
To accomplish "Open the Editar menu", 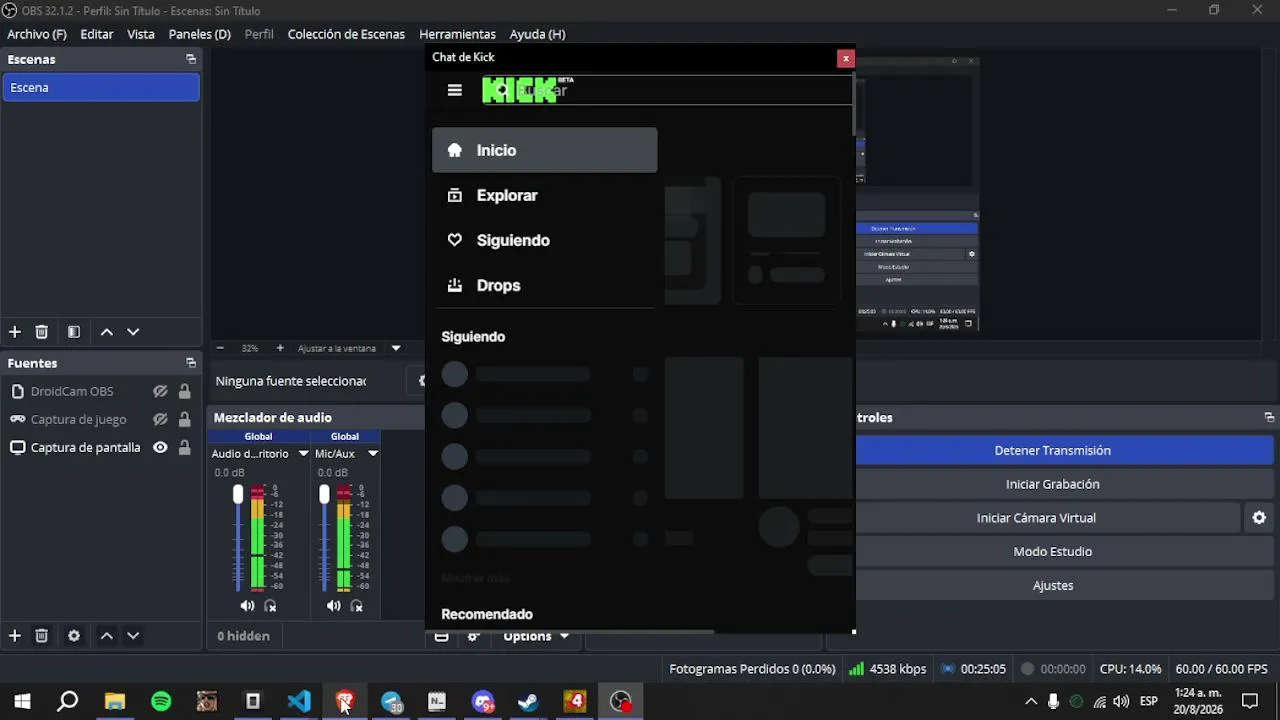I will coord(97,34).
